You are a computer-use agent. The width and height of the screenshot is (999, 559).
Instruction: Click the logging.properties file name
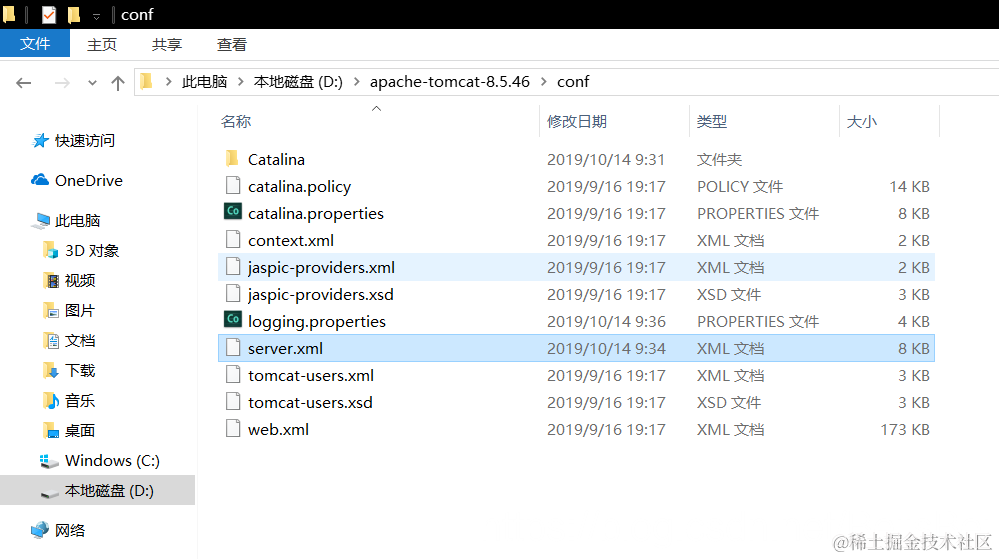tap(317, 322)
